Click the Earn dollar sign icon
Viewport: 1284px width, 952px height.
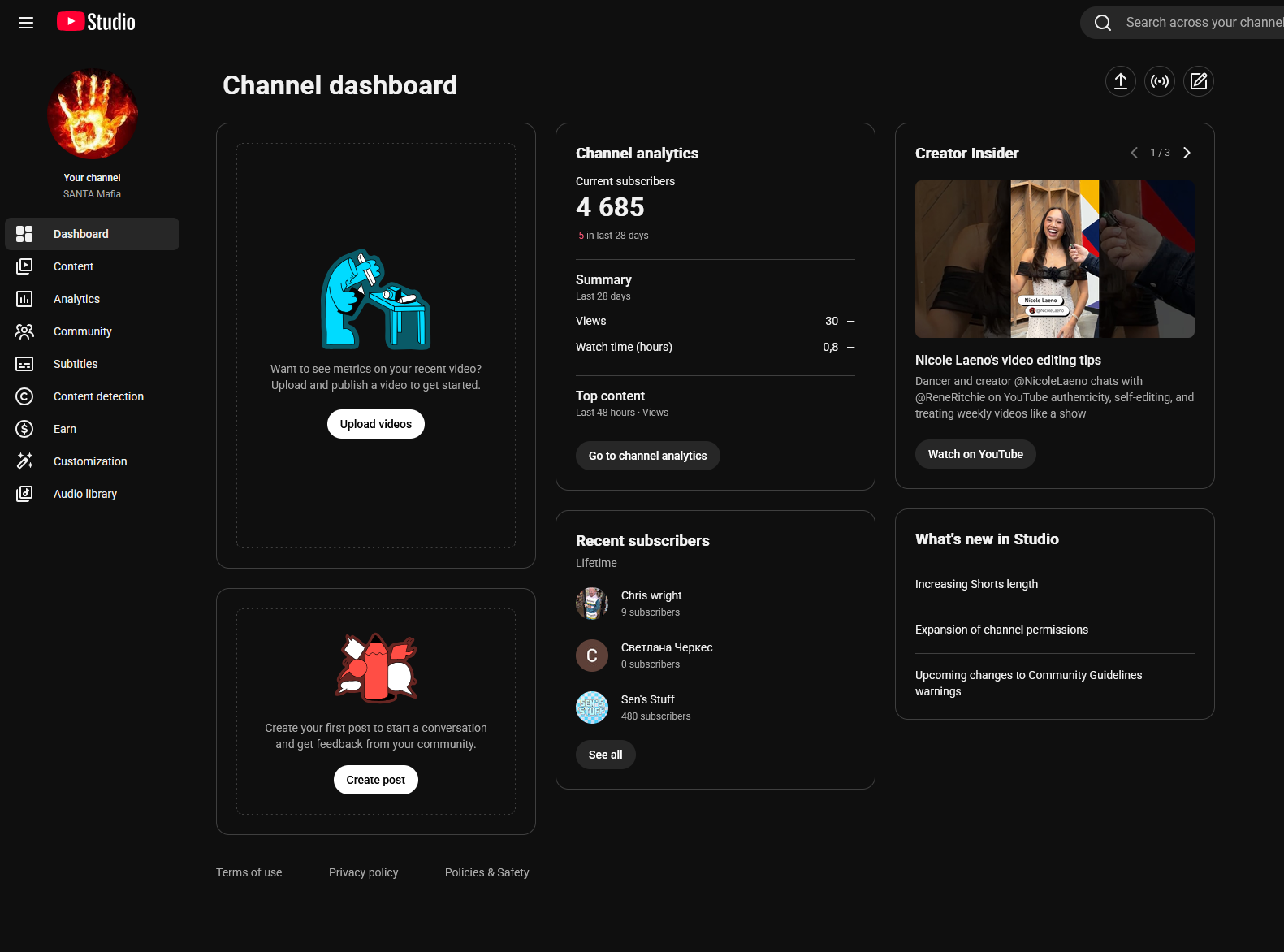point(24,429)
